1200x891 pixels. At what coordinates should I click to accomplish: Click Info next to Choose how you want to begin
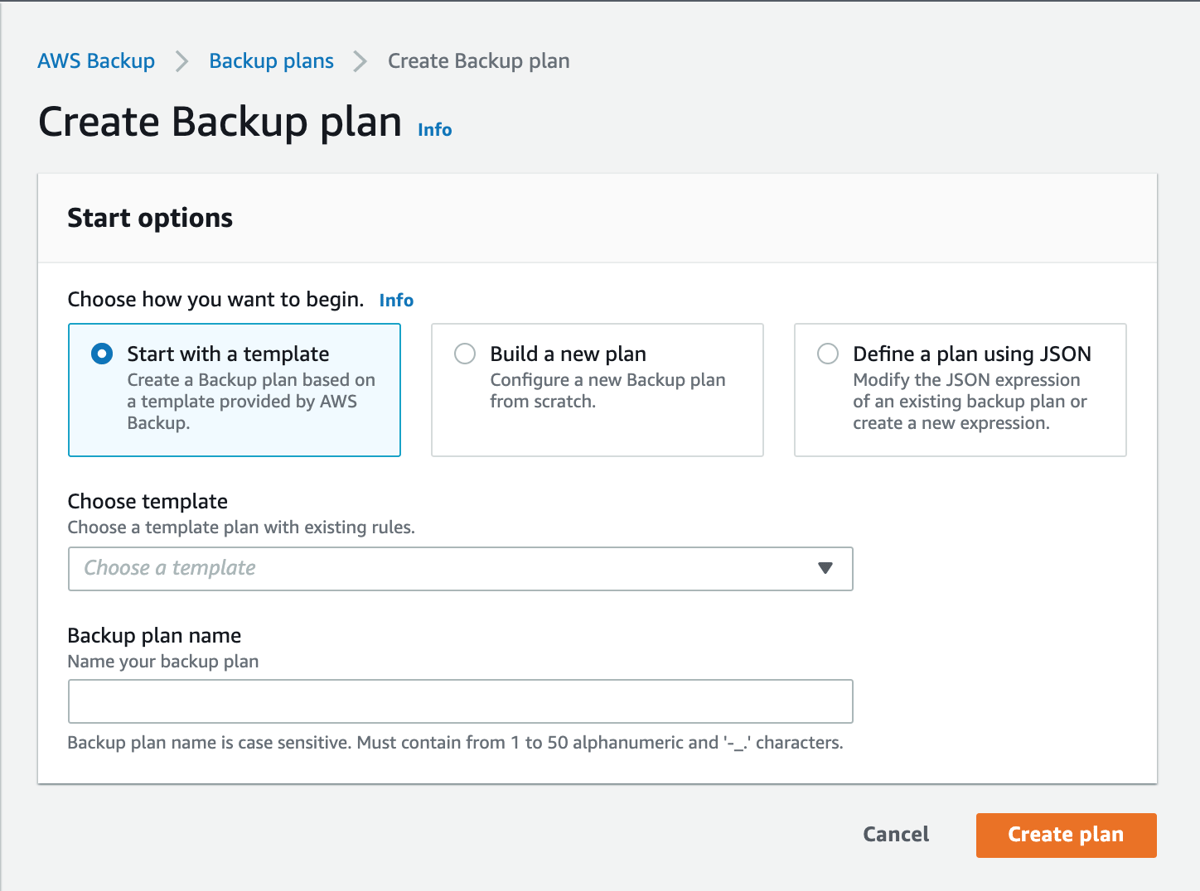tap(396, 299)
